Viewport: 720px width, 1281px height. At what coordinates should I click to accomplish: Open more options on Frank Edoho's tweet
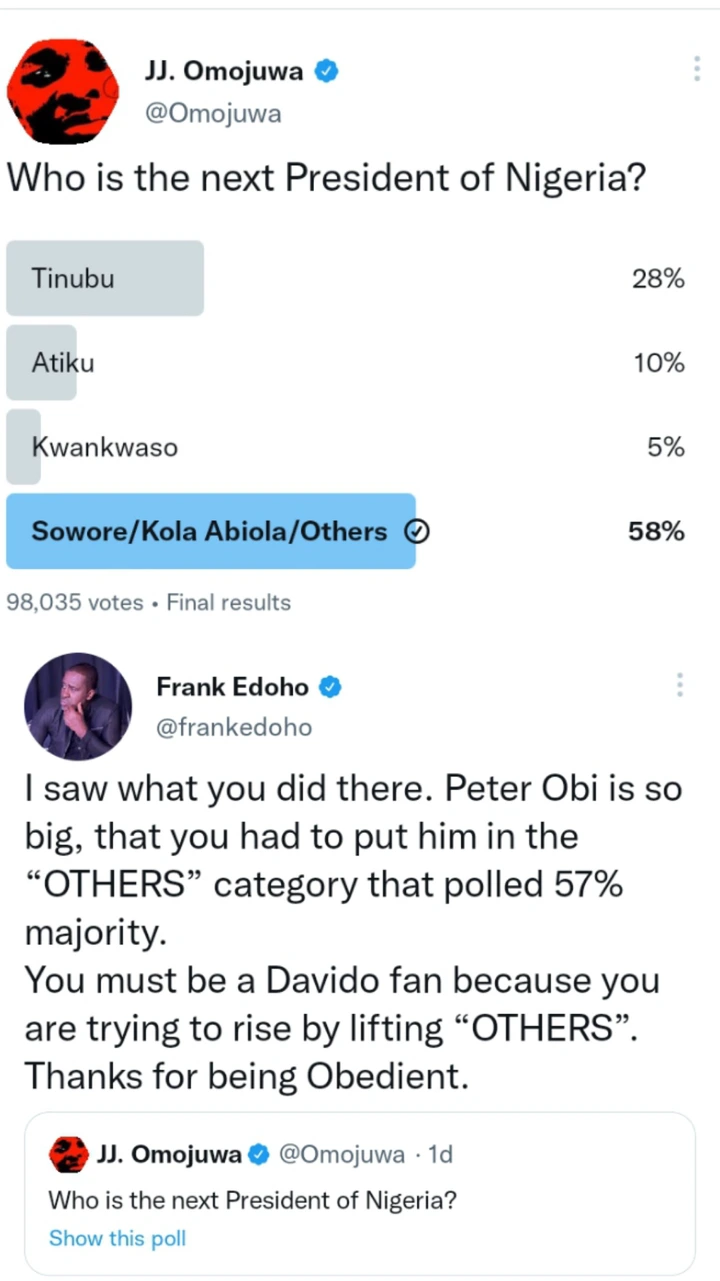click(x=679, y=685)
